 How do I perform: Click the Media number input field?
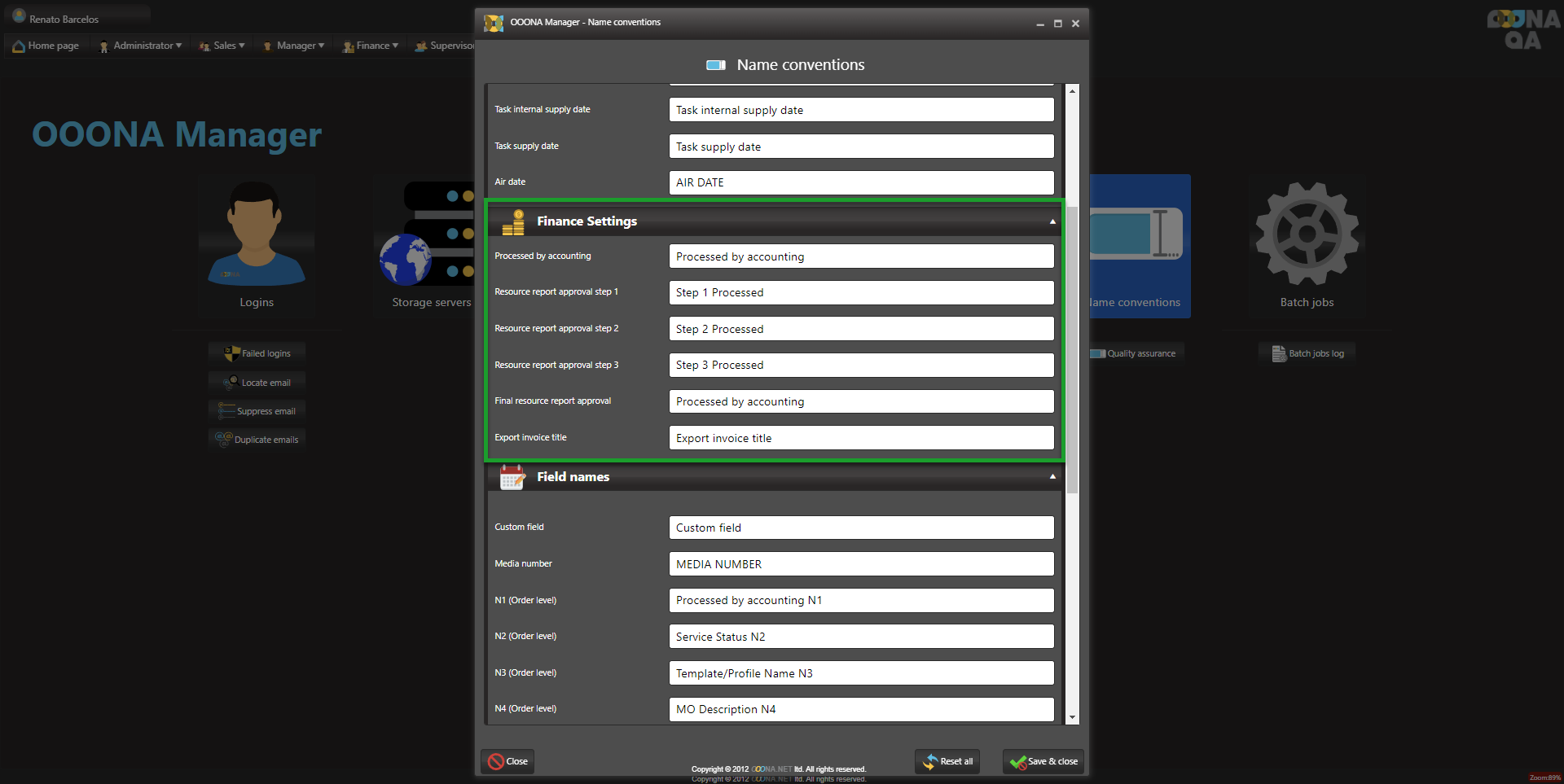tap(861, 564)
